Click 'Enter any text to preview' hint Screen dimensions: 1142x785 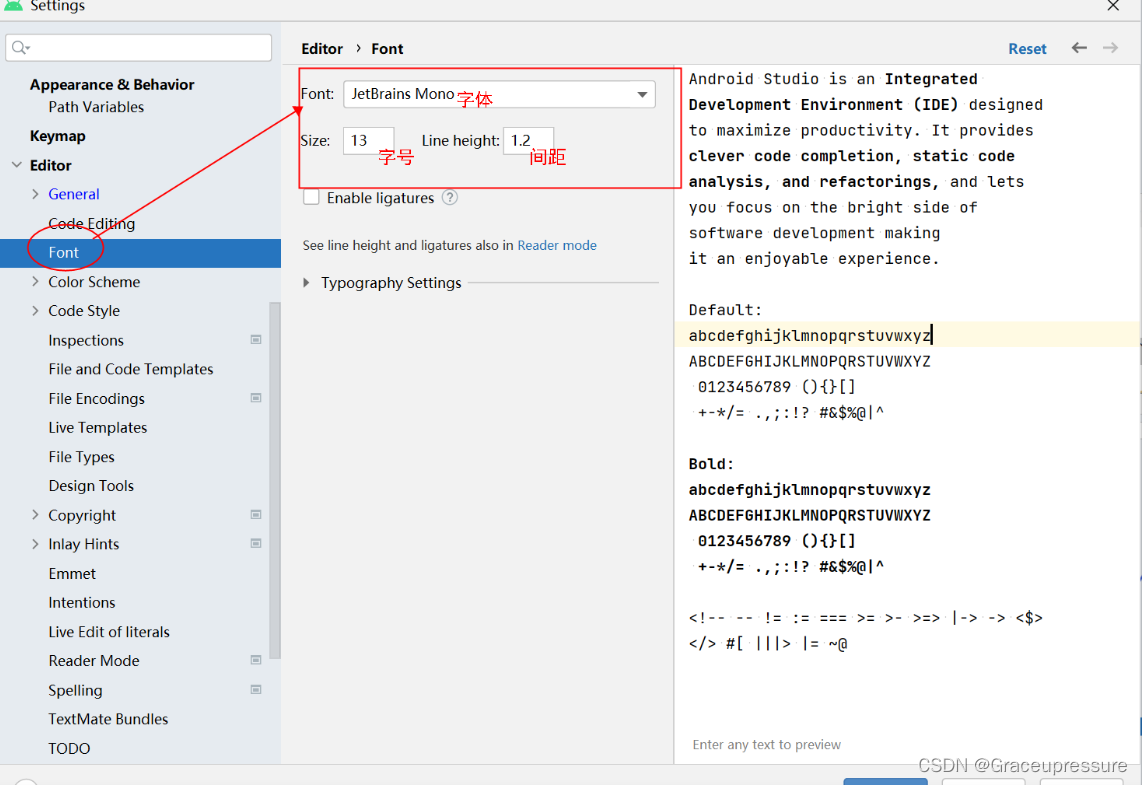766,744
